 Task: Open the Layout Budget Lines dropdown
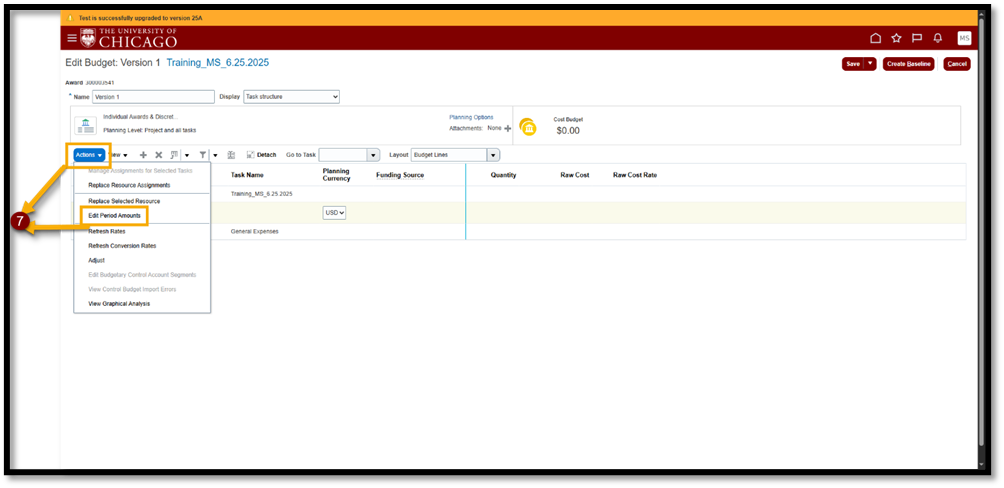pos(492,155)
